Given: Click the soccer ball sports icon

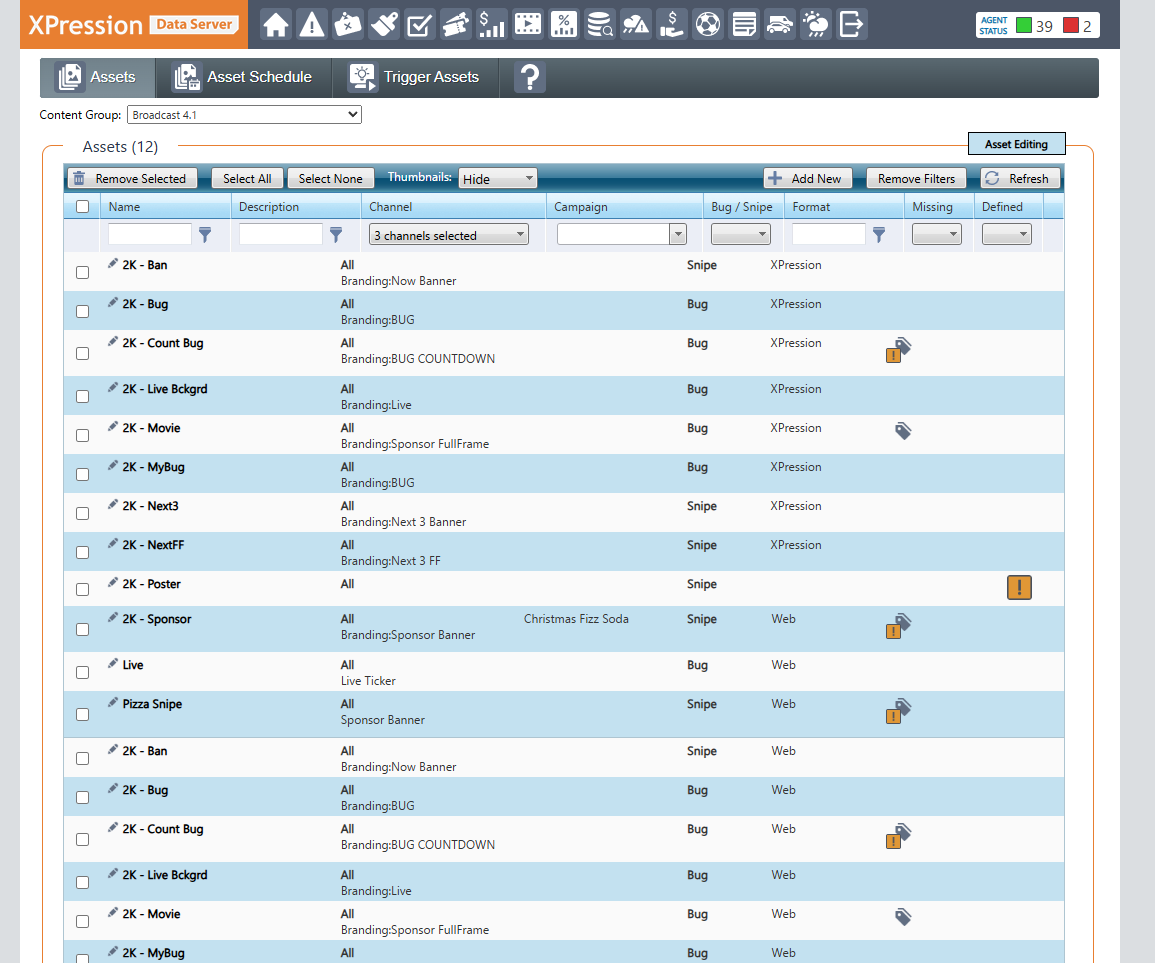Looking at the screenshot, I should (x=707, y=24).
